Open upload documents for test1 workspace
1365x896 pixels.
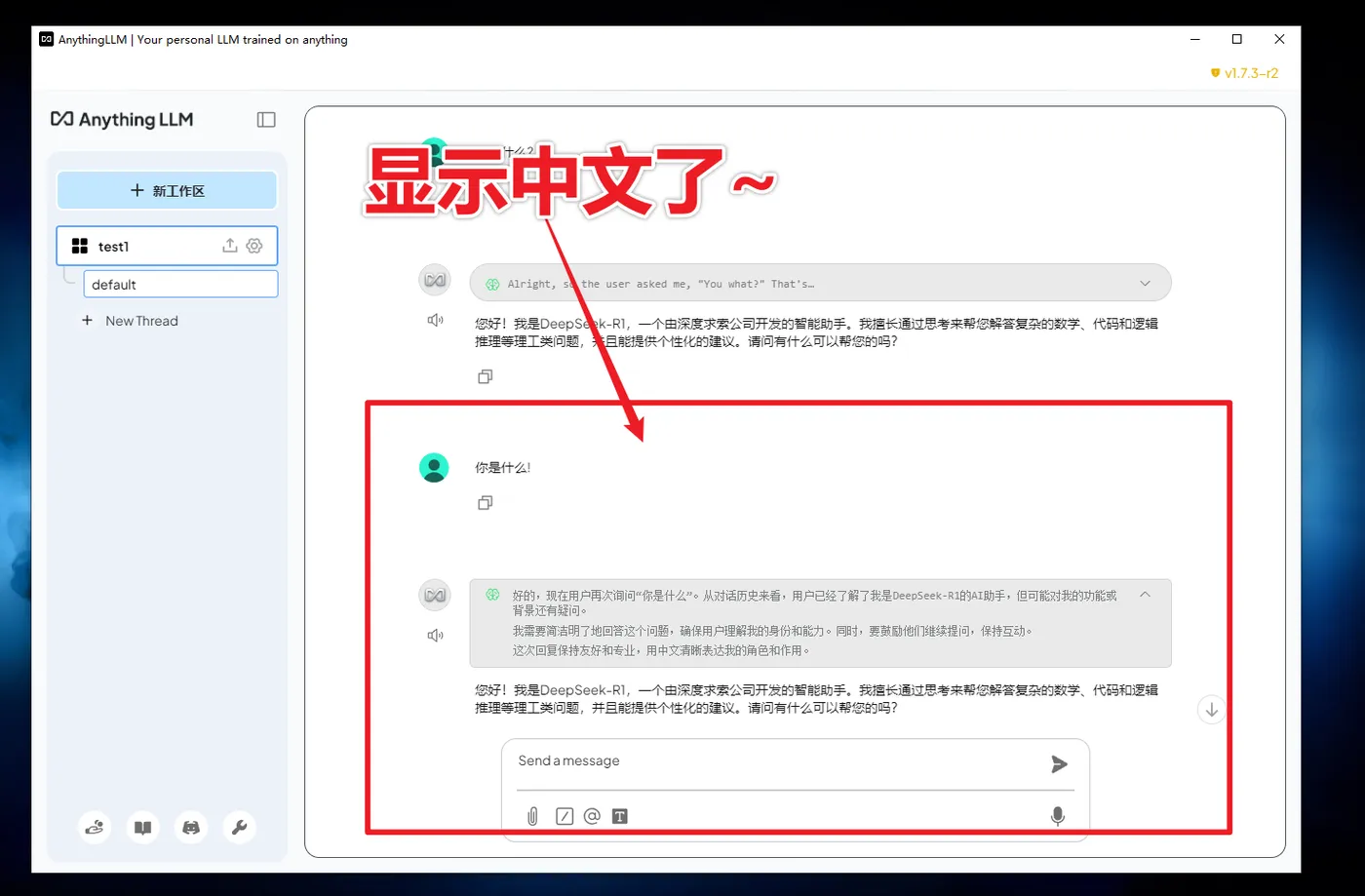click(230, 246)
